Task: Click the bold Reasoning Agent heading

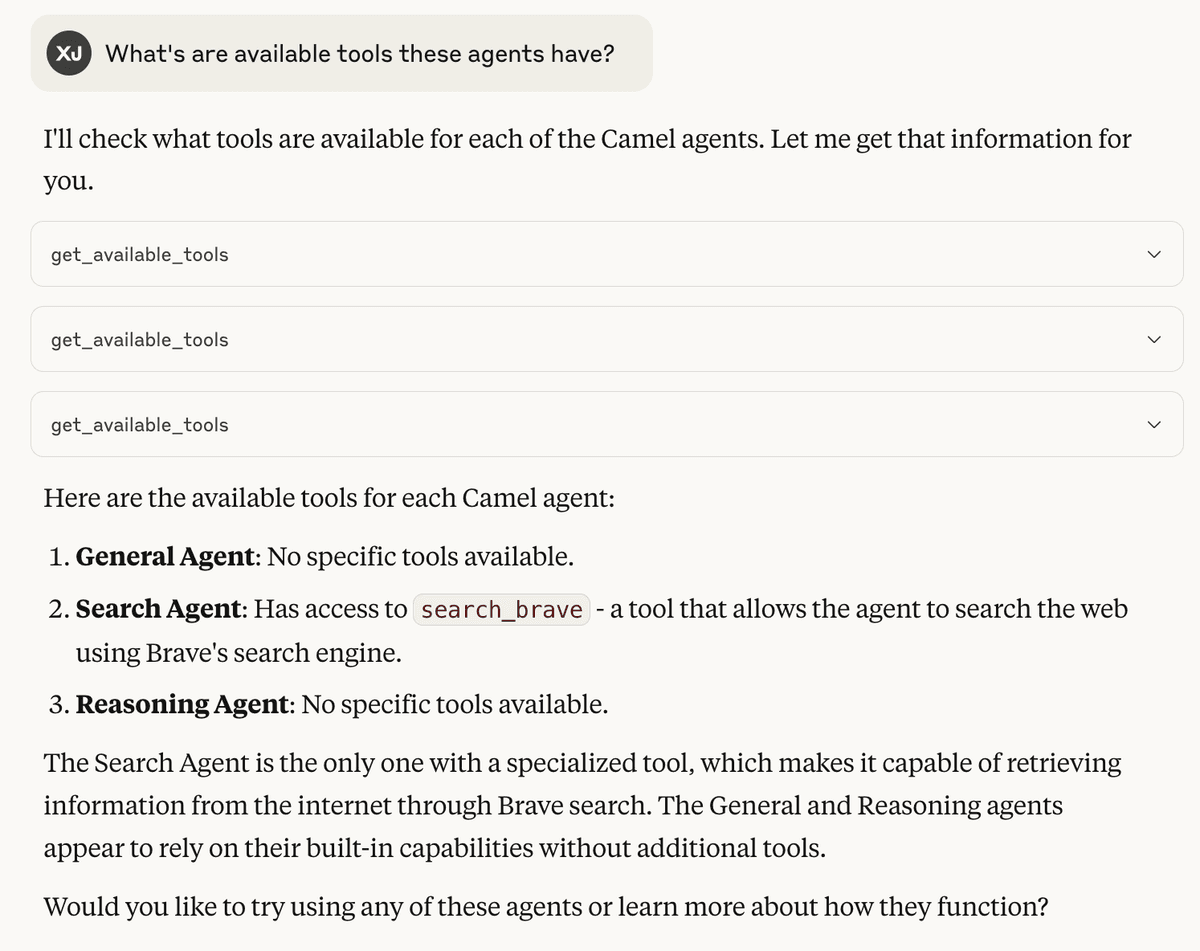Action: pos(182,704)
